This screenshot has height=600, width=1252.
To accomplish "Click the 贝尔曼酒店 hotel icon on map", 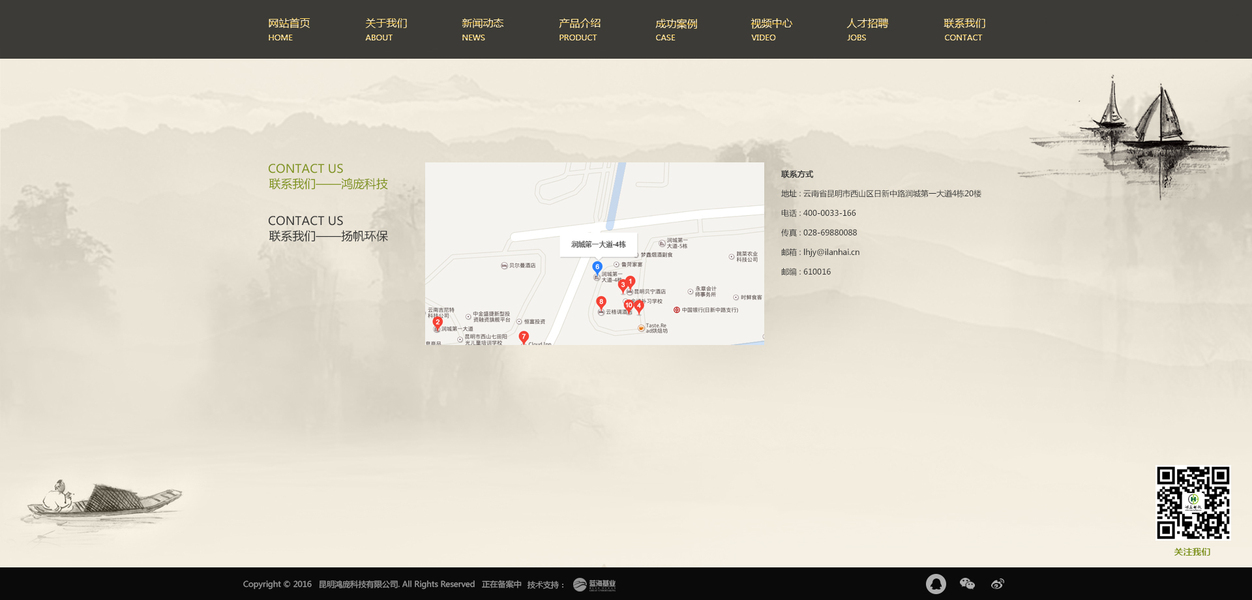I will [504, 266].
